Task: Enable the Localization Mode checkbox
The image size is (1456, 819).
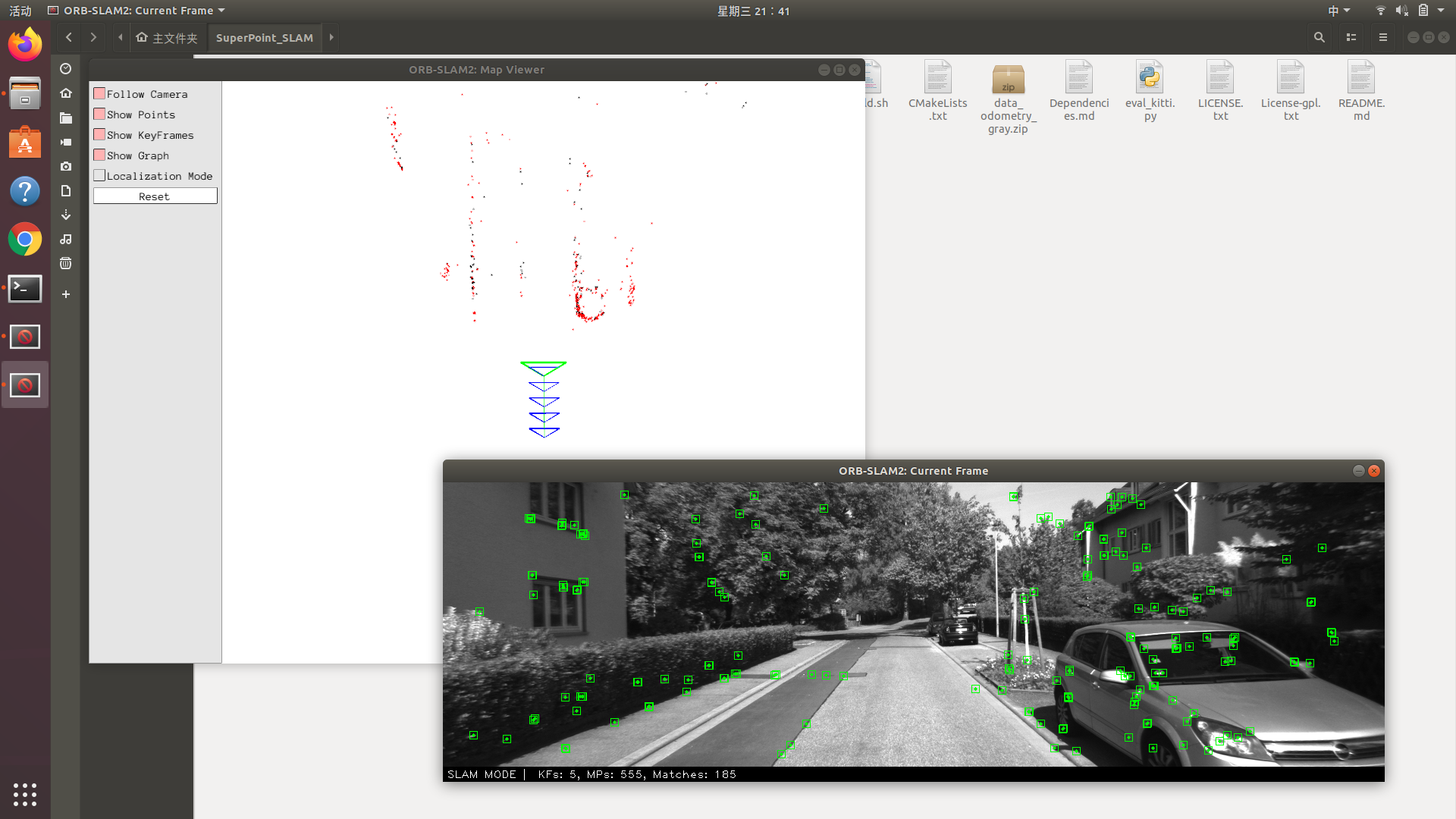Action: point(99,176)
